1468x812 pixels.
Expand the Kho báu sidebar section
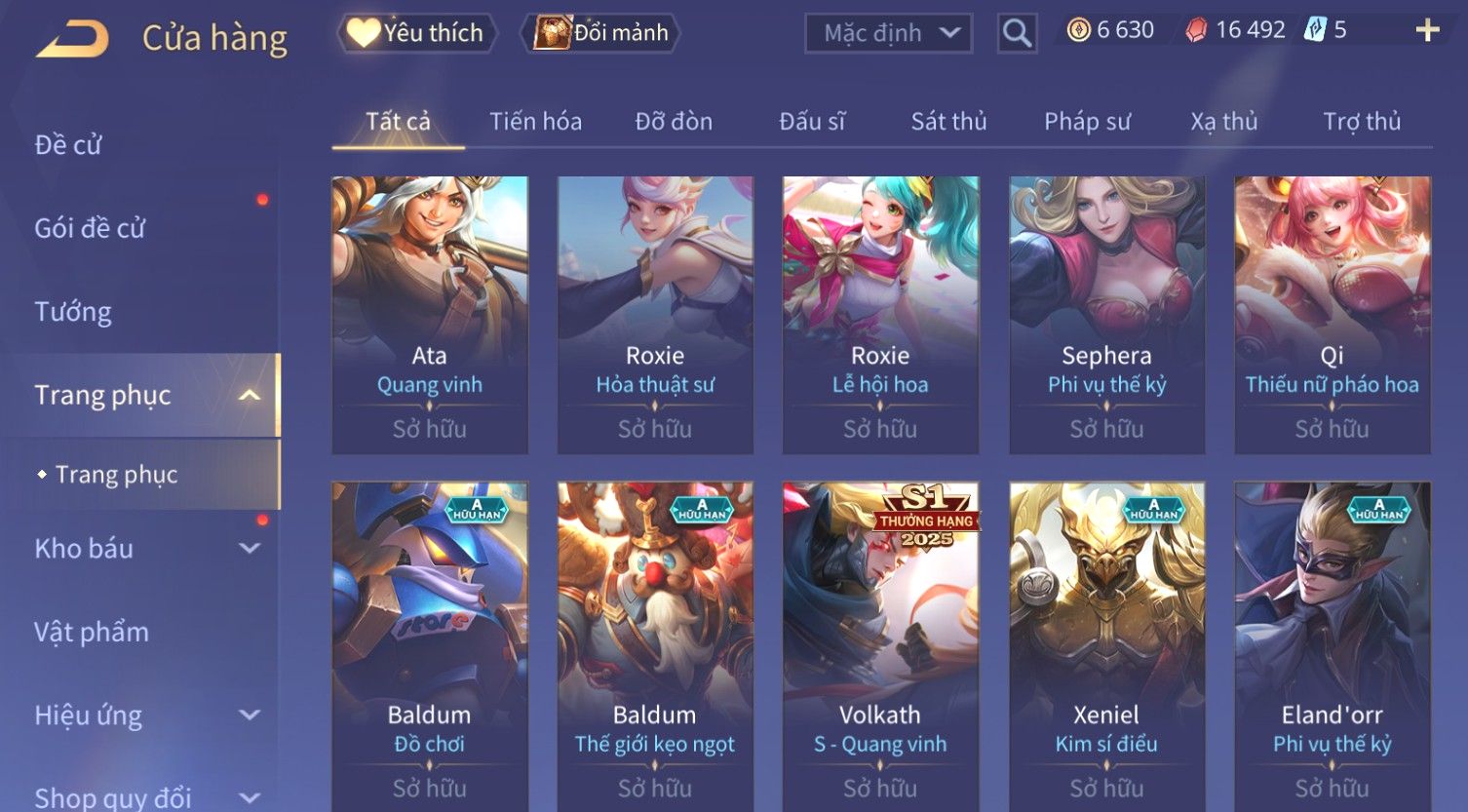pyautogui.click(x=250, y=548)
